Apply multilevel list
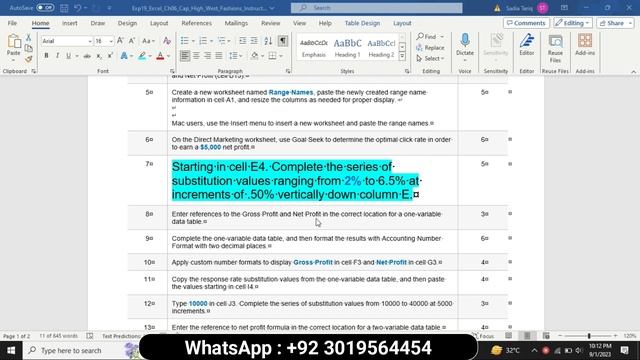Image resolution: width=640 pixels, height=360 pixels. coord(221,41)
